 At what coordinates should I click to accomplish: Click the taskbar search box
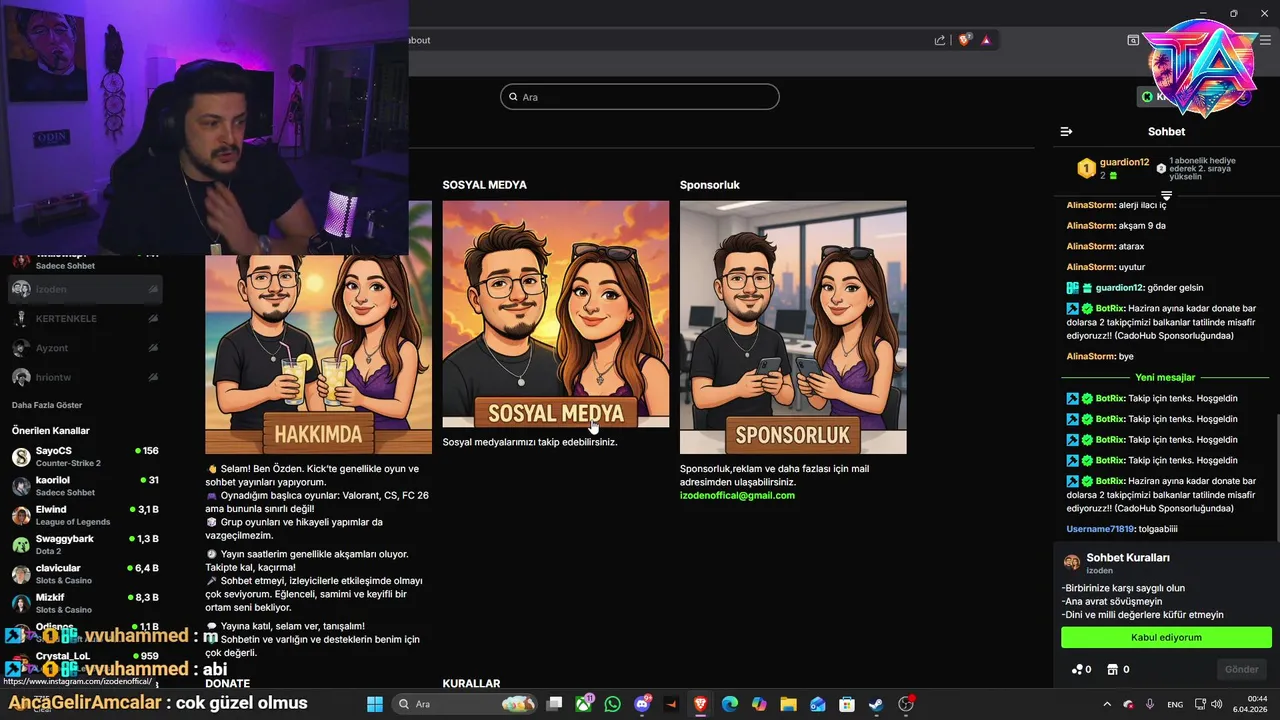coord(466,704)
